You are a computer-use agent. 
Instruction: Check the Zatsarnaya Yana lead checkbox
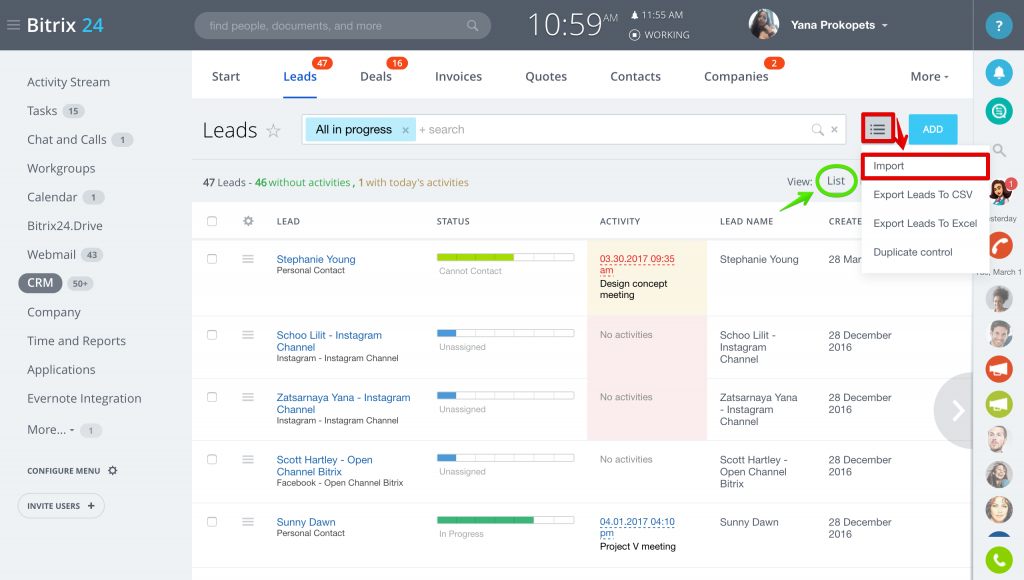(212, 396)
